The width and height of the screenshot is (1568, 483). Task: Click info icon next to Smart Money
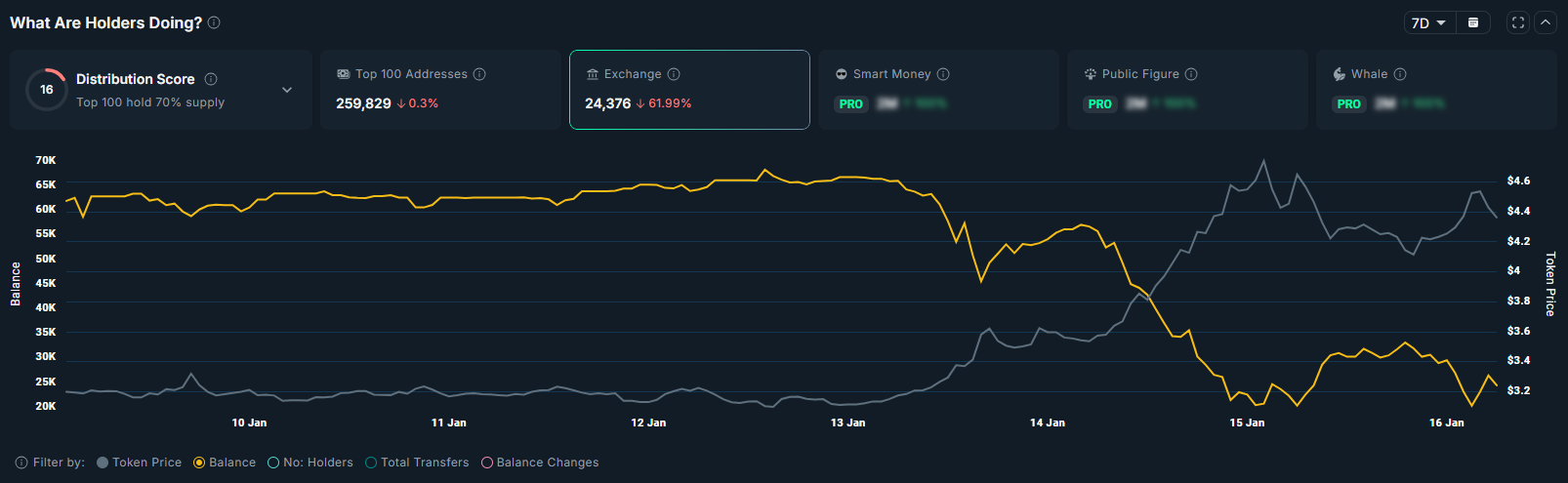(943, 74)
